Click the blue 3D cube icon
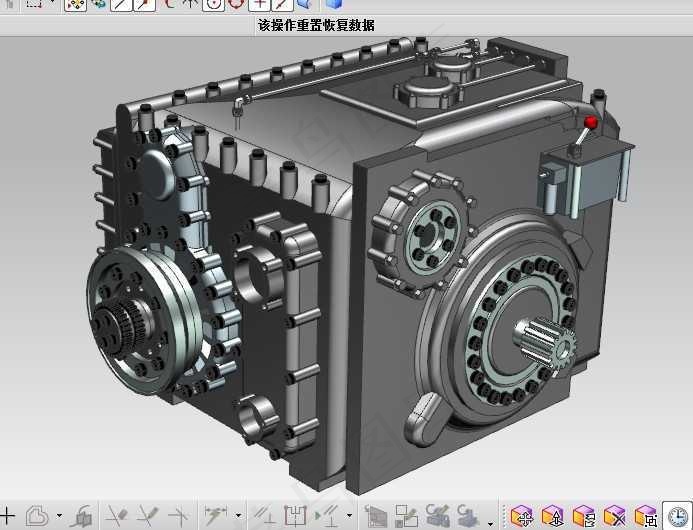 tap(334, 5)
